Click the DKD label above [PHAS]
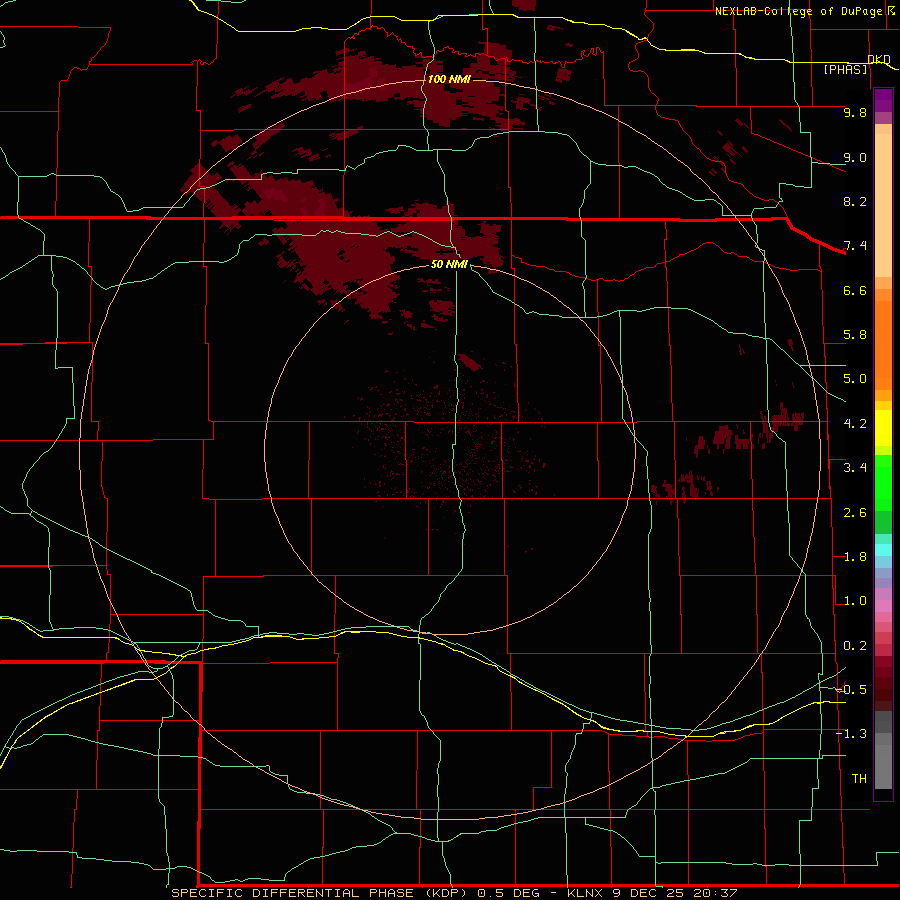Viewport: 900px width, 900px height. pyautogui.click(x=879, y=59)
